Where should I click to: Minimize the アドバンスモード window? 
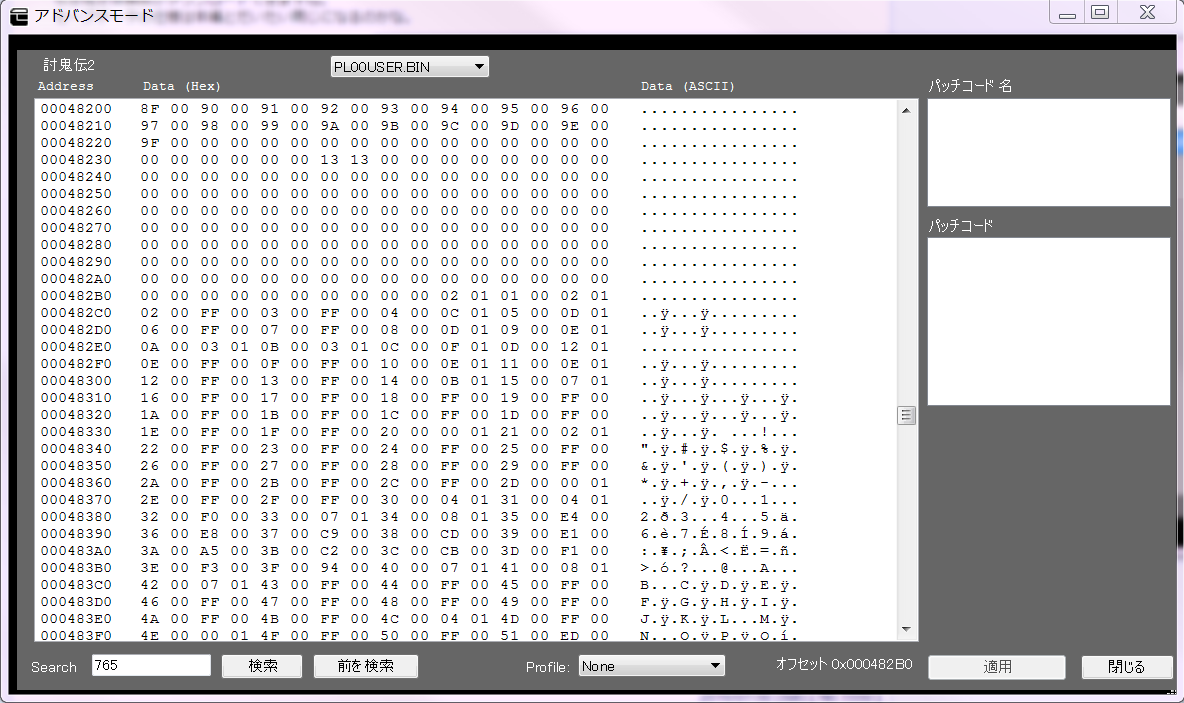[1068, 13]
